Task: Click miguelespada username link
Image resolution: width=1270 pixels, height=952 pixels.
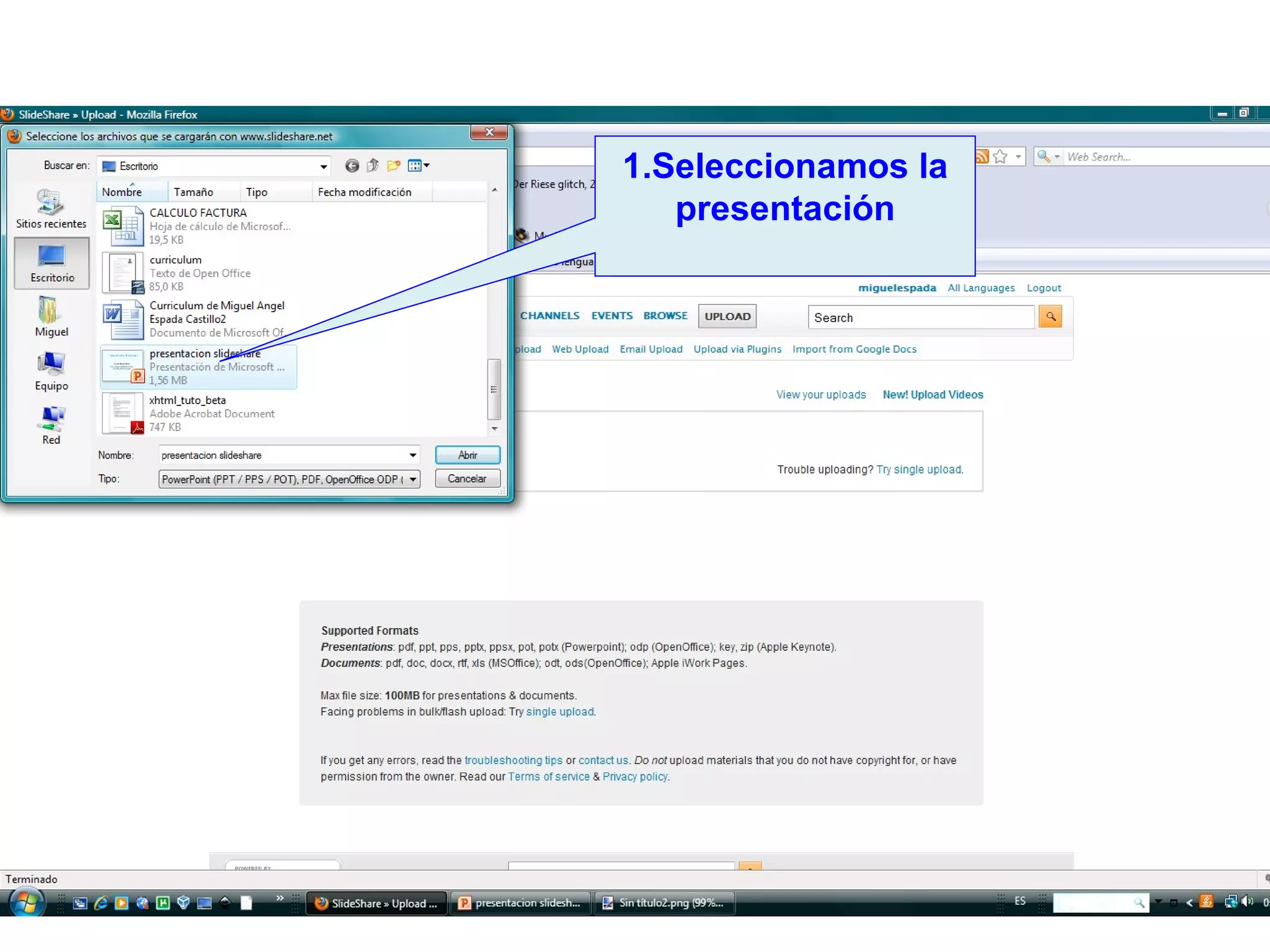Action: (897, 288)
